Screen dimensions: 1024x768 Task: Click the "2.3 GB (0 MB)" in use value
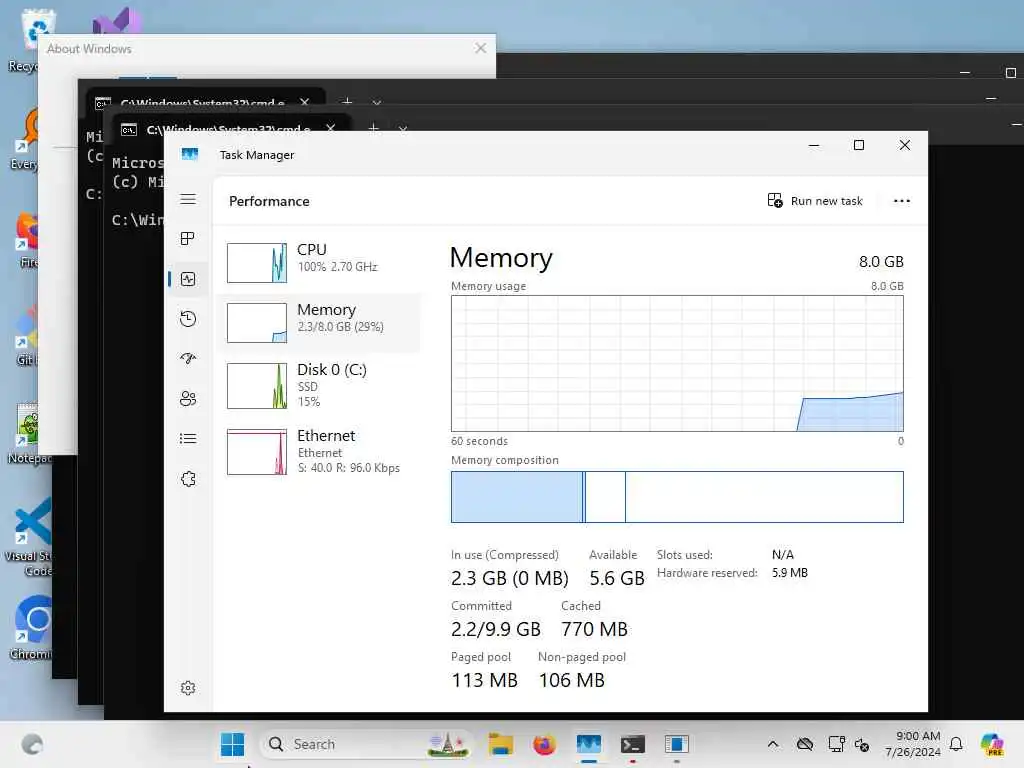pos(510,579)
